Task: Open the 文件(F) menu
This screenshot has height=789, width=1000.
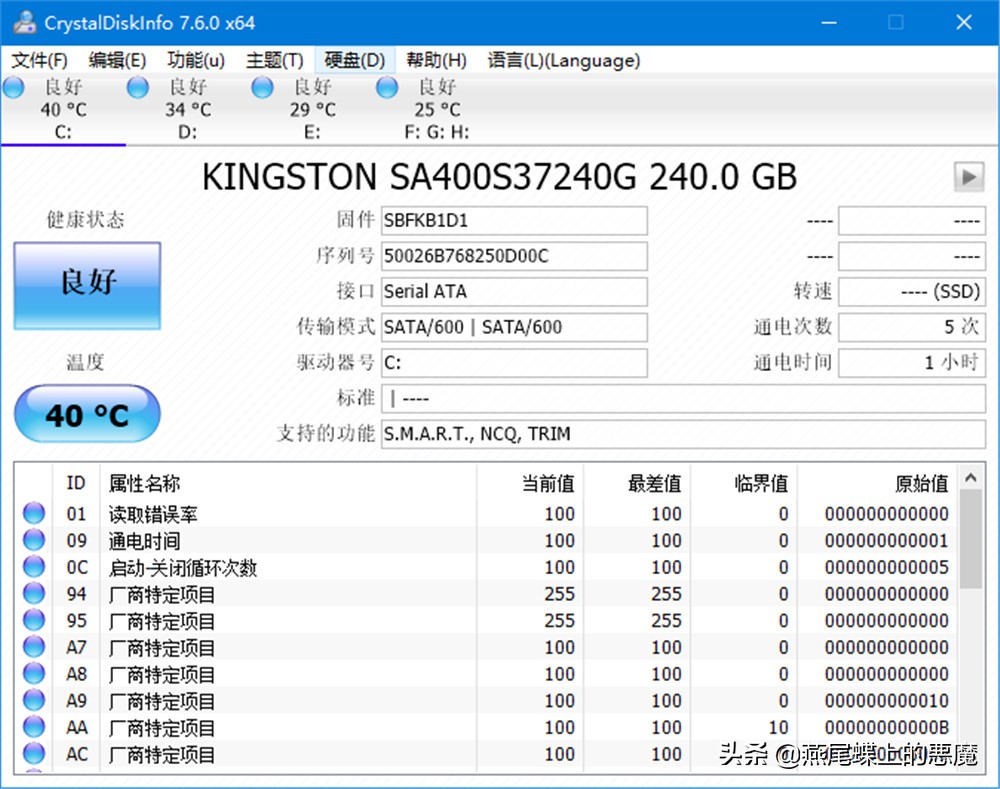Action: coord(39,60)
